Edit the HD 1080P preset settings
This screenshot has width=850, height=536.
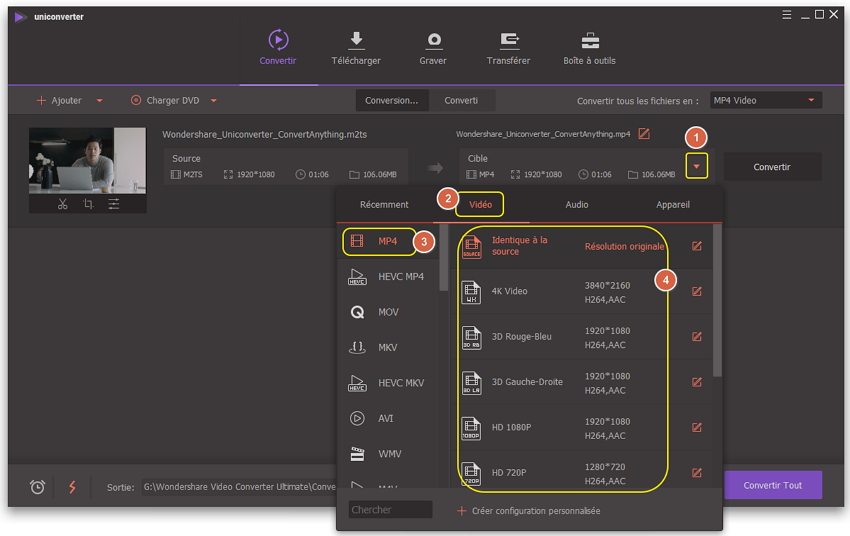(697, 427)
